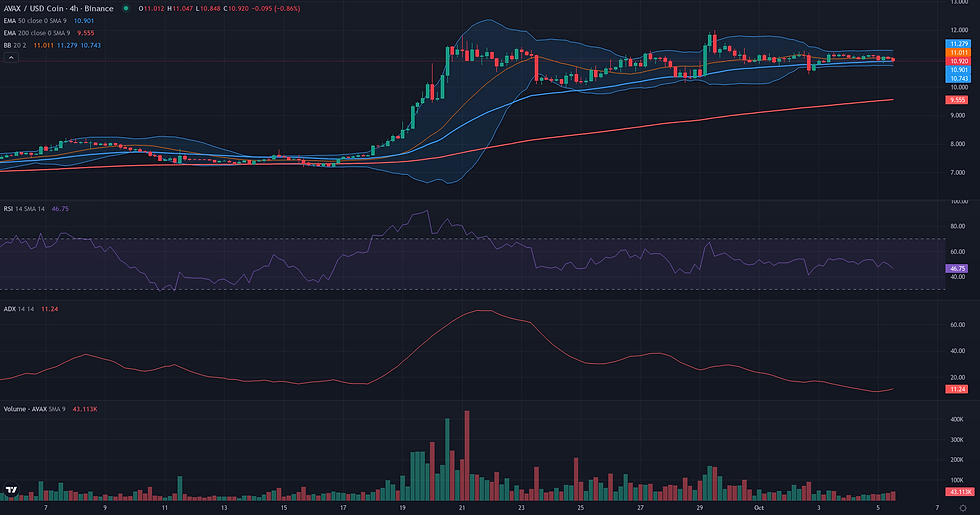The width and height of the screenshot is (980, 515).
Task: Click the EMA 200 value 9.555 in legend
Action: (x=86, y=33)
